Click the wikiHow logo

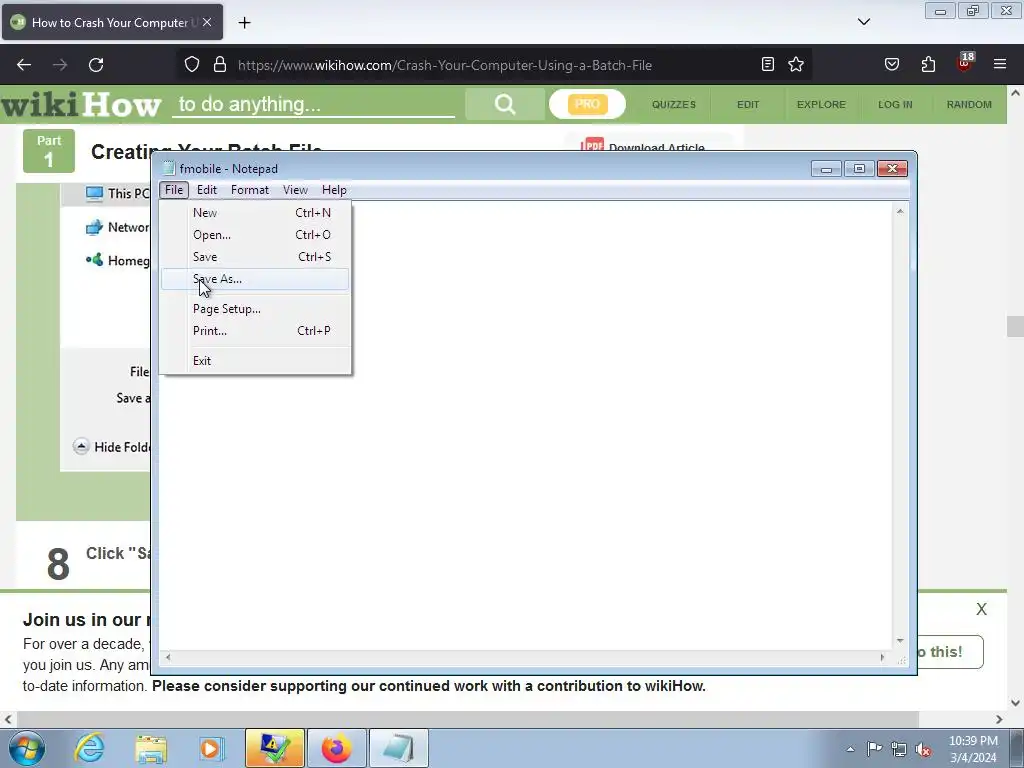[x=81, y=104]
